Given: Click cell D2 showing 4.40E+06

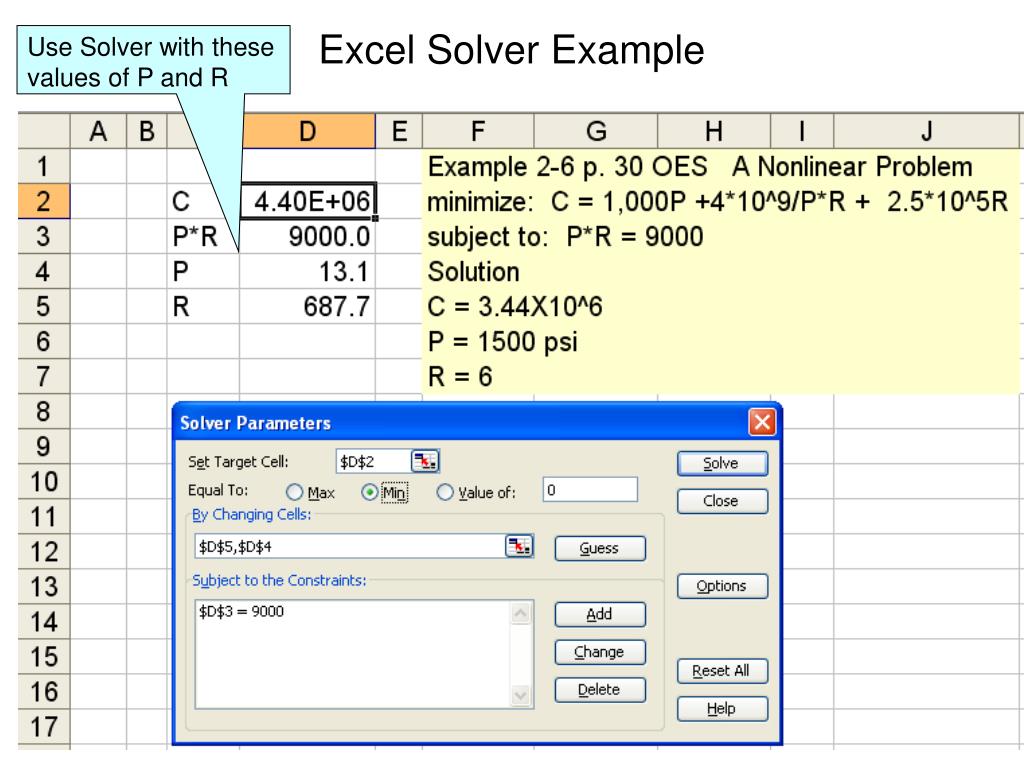Looking at the screenshot, I should 308,201.
